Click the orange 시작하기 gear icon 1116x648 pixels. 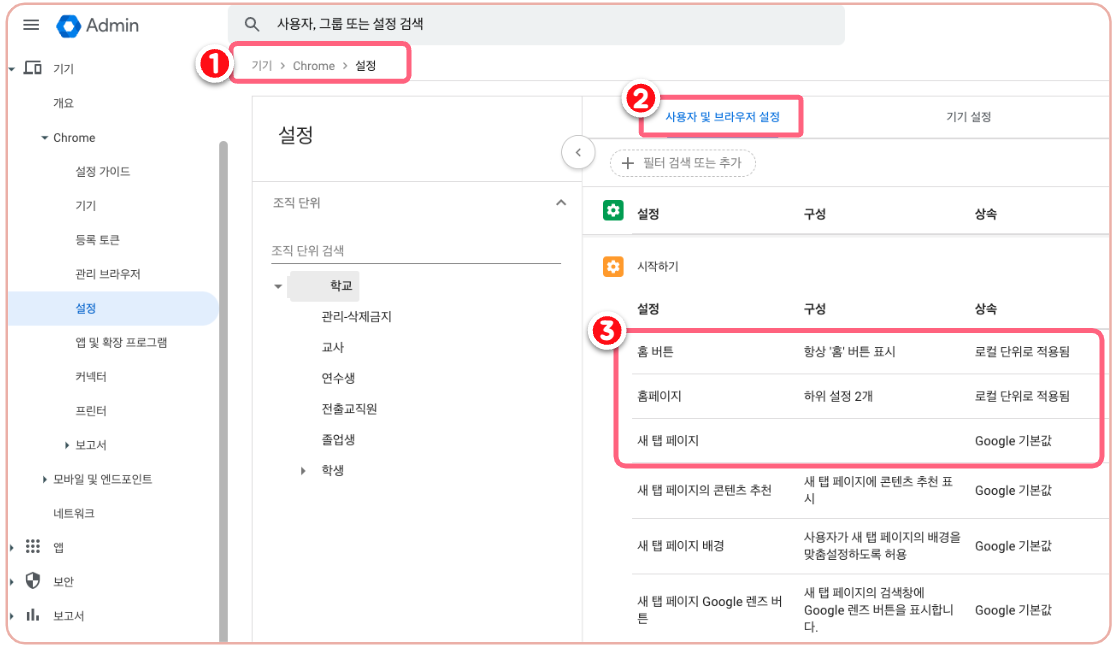(613, 266)
